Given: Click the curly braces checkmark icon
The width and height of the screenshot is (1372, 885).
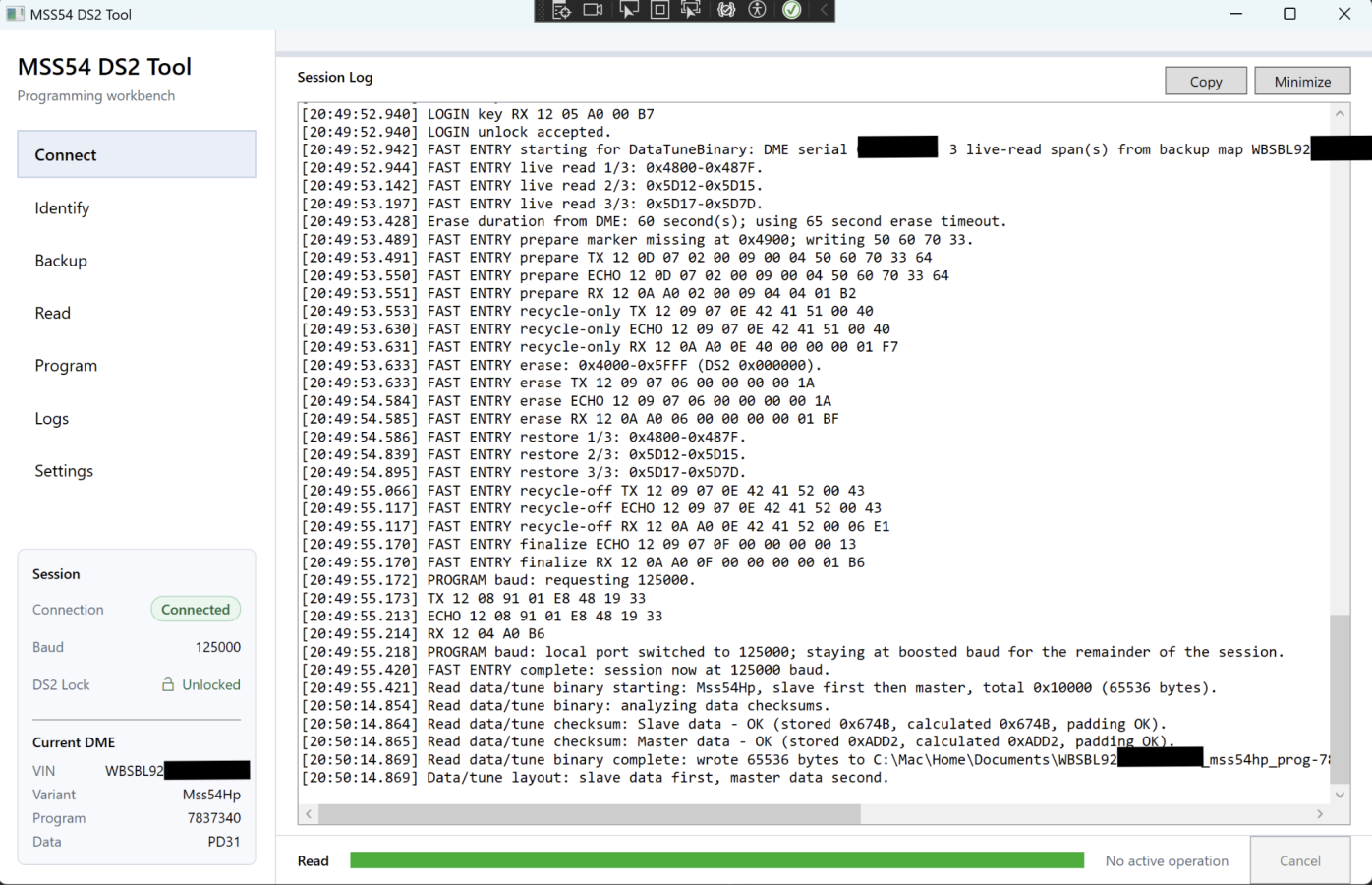Looking at the screenshot, I should pyautogui.click(x=726, y=10).
